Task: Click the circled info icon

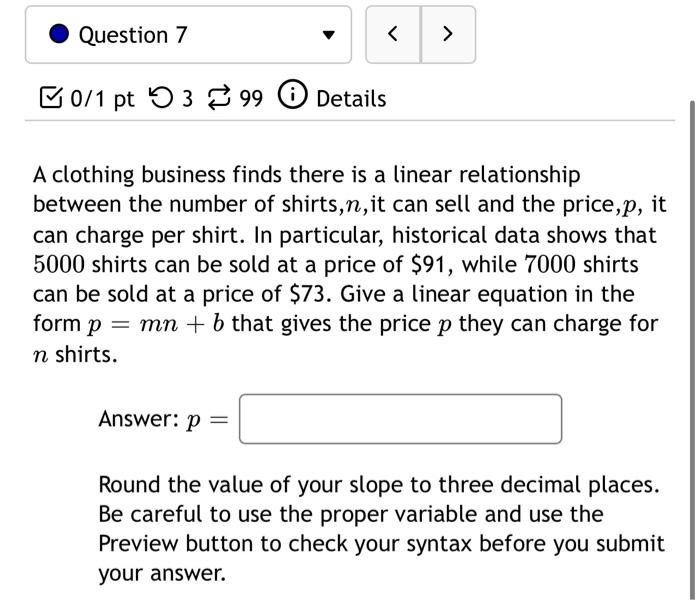Action: pyautogui.click(x=293, y=98)
